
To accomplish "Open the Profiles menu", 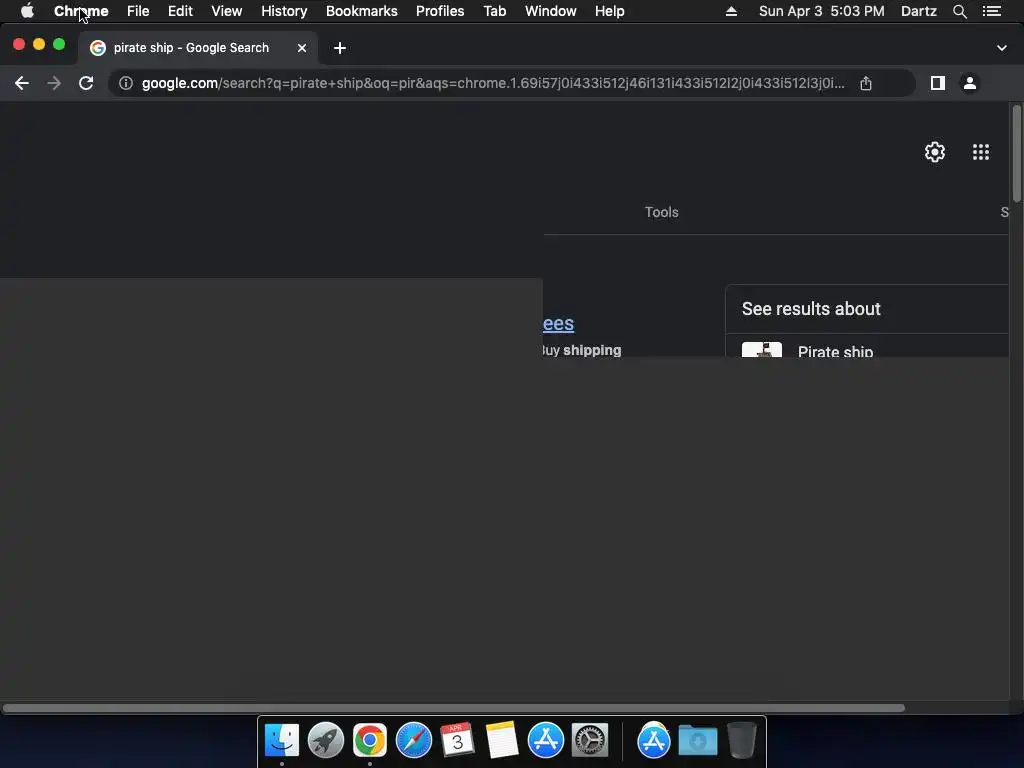I will (x=440, y=11).
